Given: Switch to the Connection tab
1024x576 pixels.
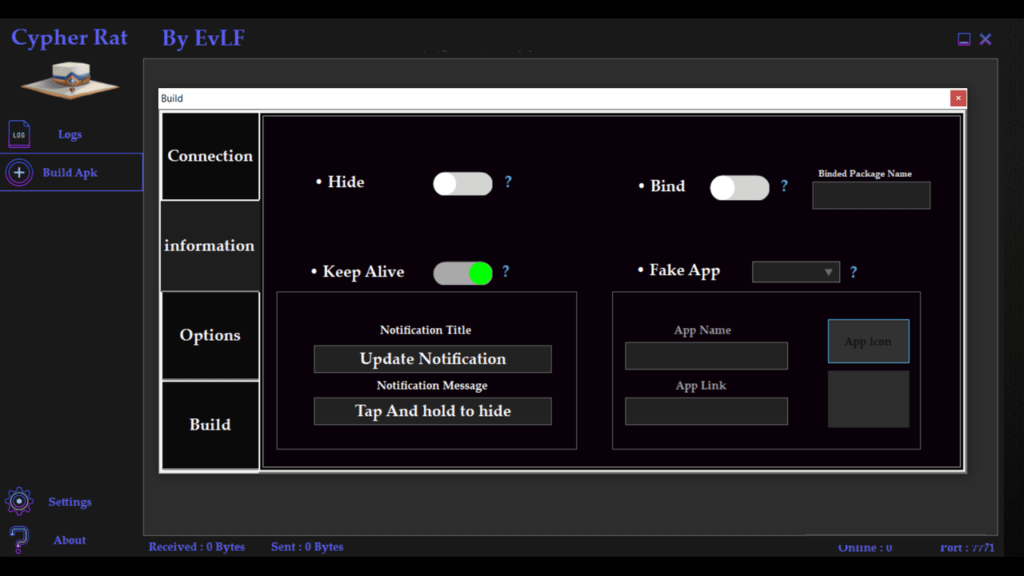Looking at the screenshot, I should tap(210, 156).
